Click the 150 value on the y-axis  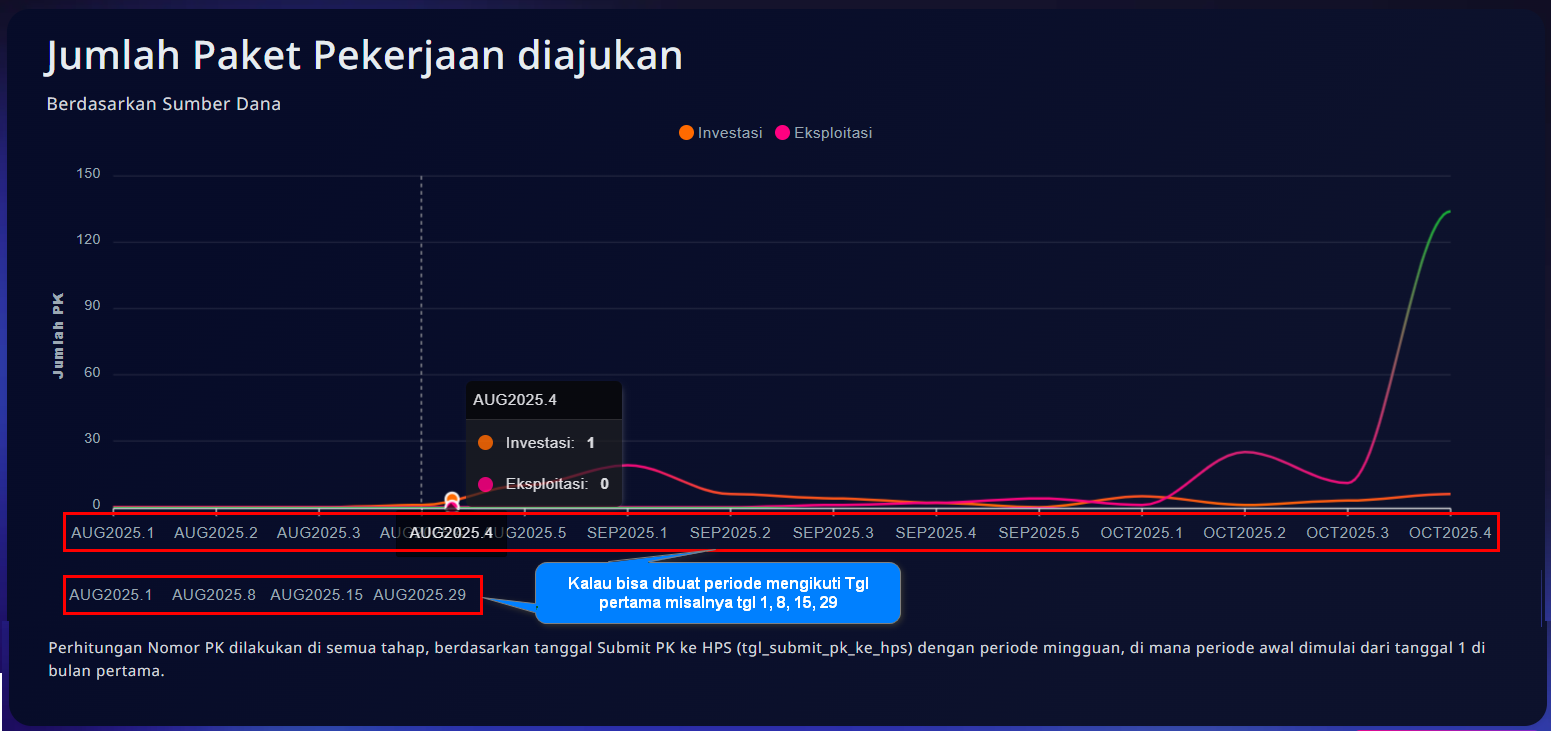89,175
